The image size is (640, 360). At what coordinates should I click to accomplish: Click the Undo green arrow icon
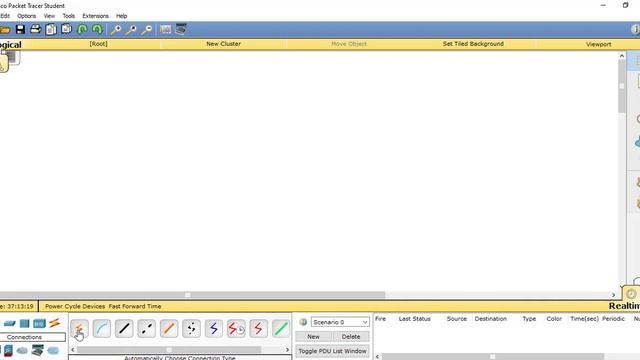pyautogui.click(x=82, y=29)
